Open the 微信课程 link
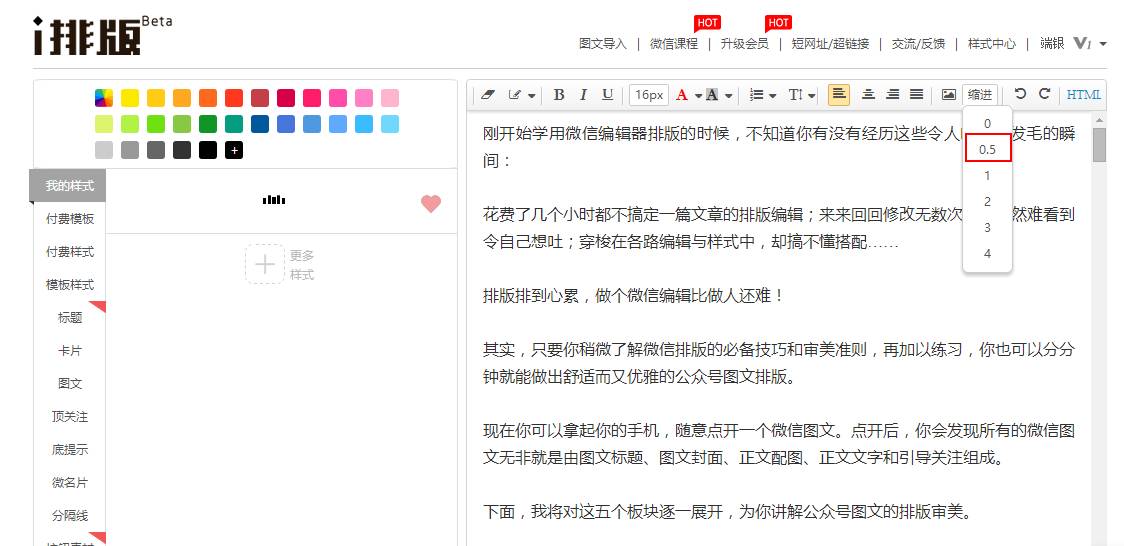 tap(674, 44)
